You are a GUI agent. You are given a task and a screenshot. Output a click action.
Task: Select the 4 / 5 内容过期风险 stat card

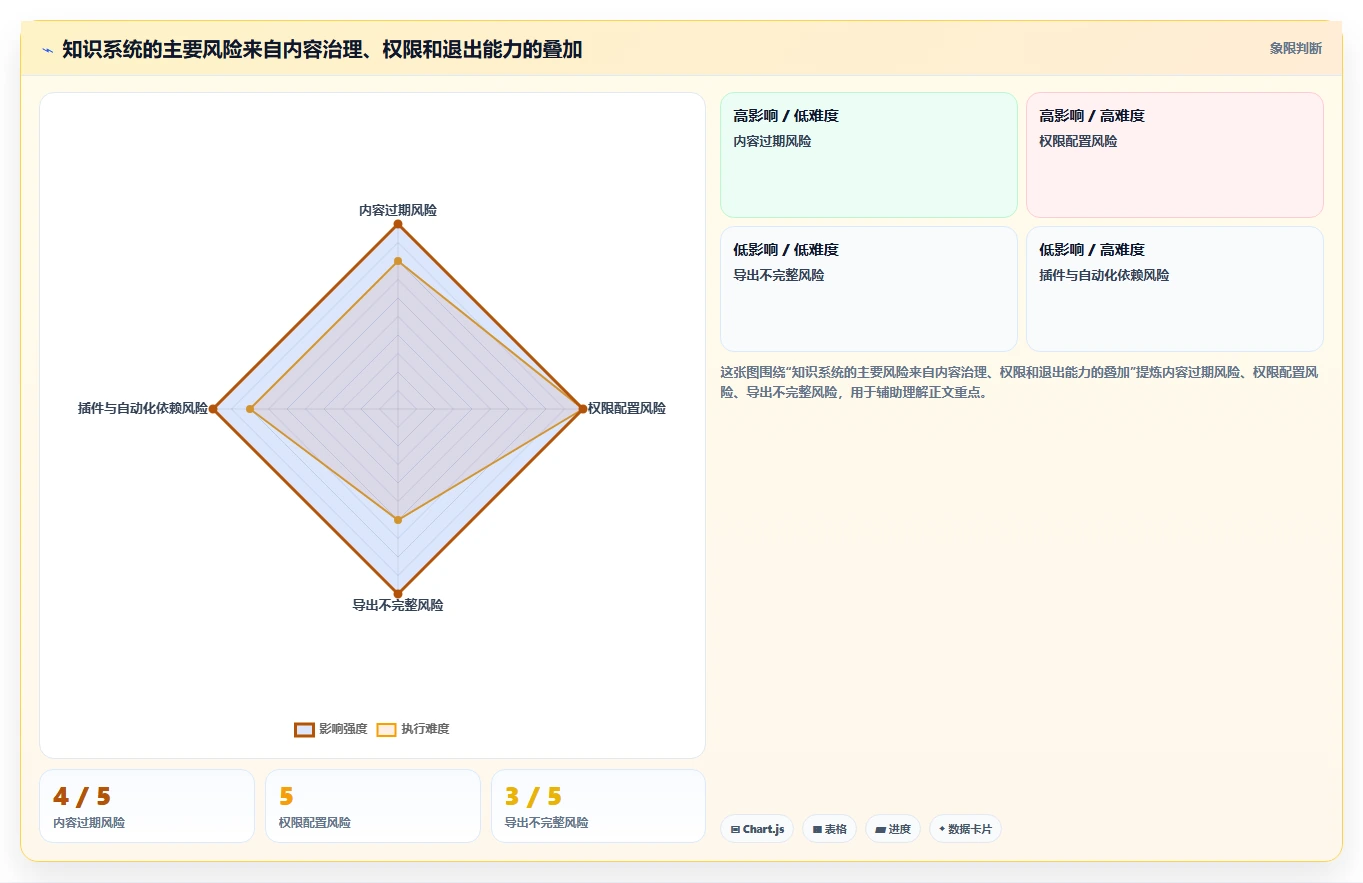tap(147, 806)
